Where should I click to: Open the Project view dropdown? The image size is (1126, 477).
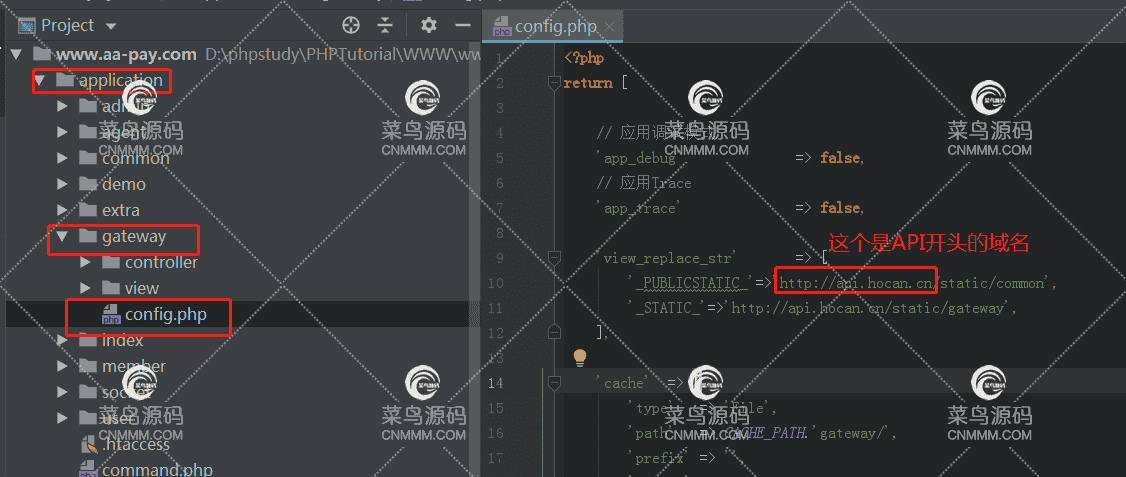(x=110, y=27)
